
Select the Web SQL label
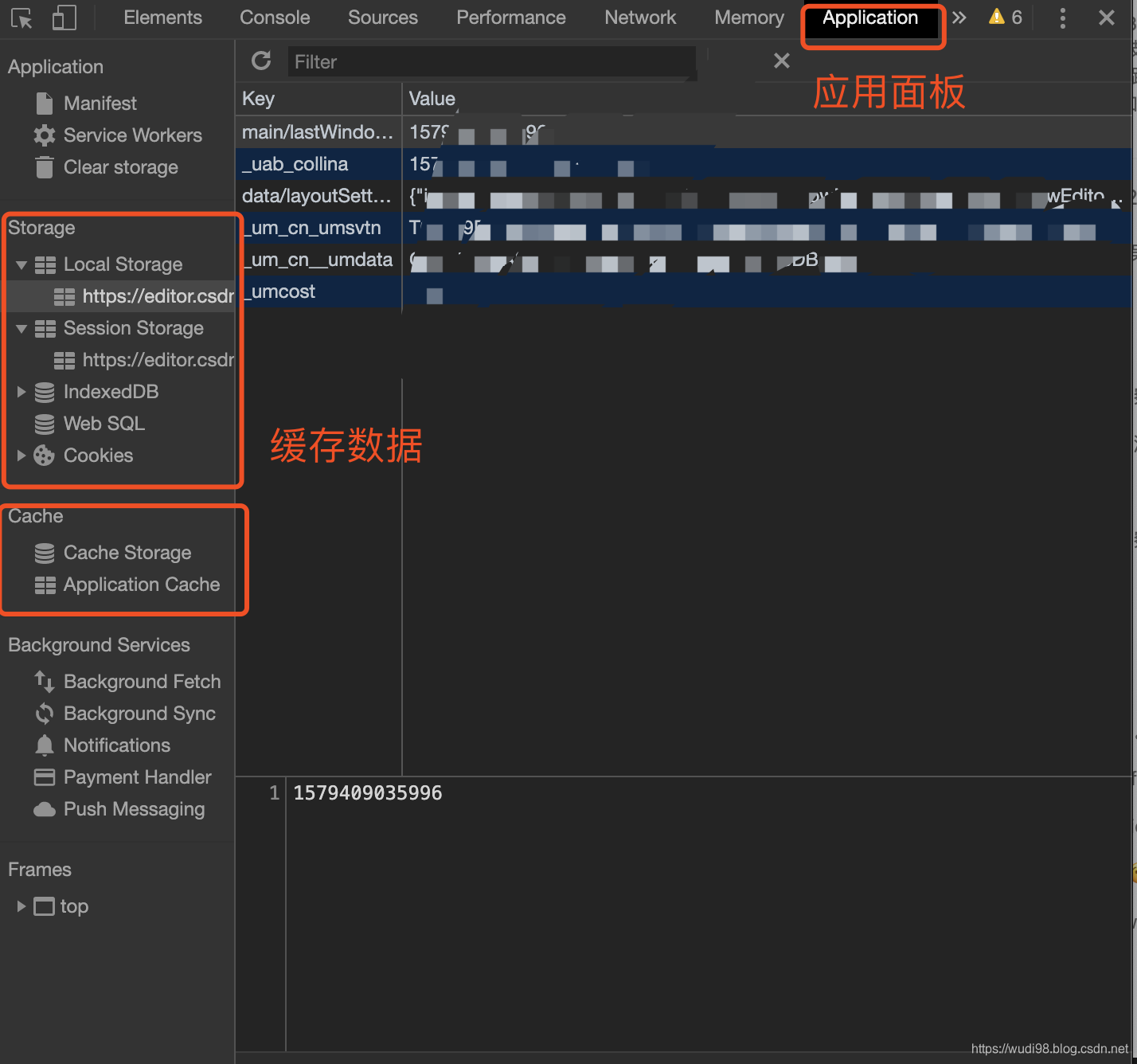(104, 424)
